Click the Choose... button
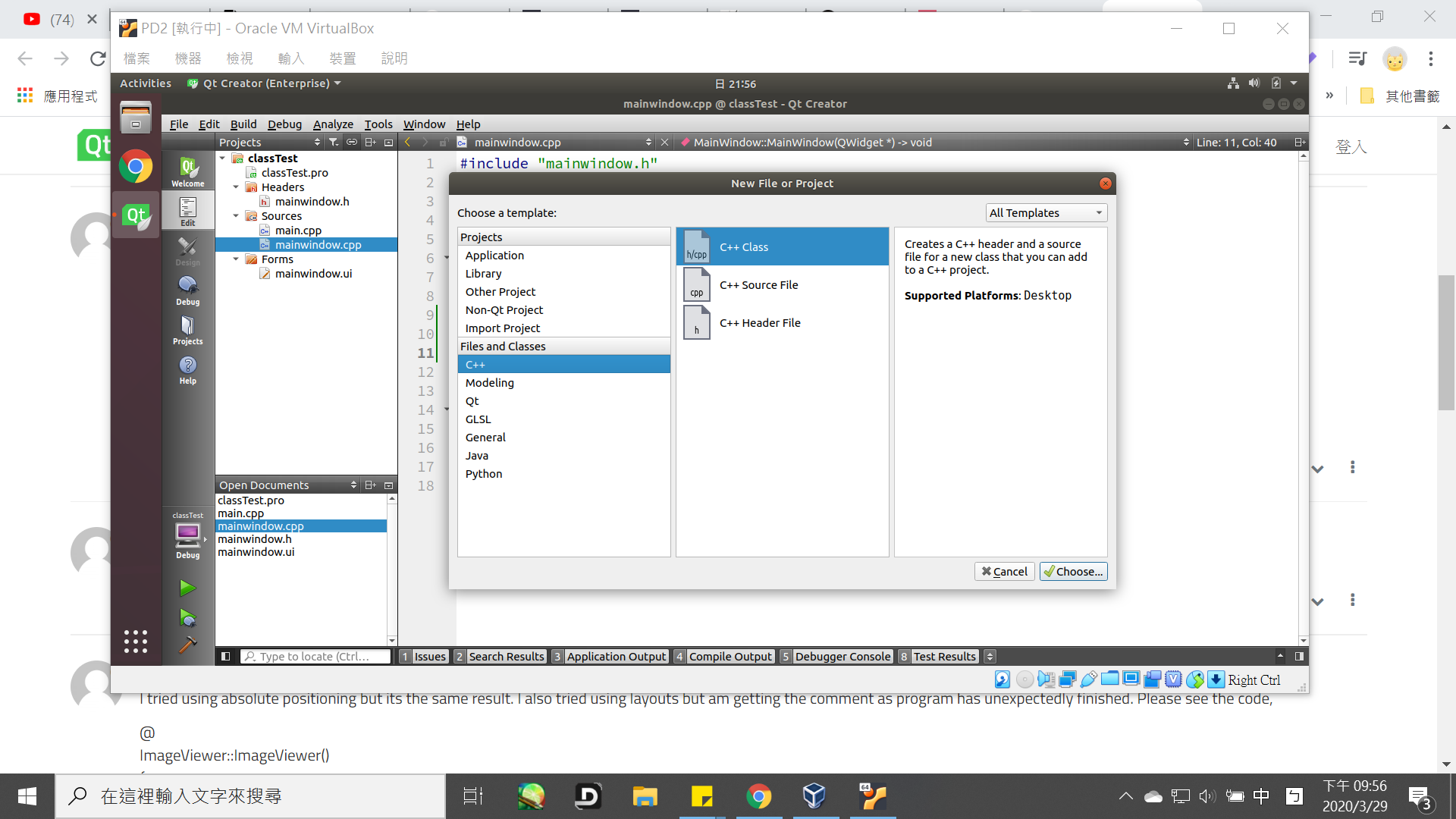 coord(1073,572)
